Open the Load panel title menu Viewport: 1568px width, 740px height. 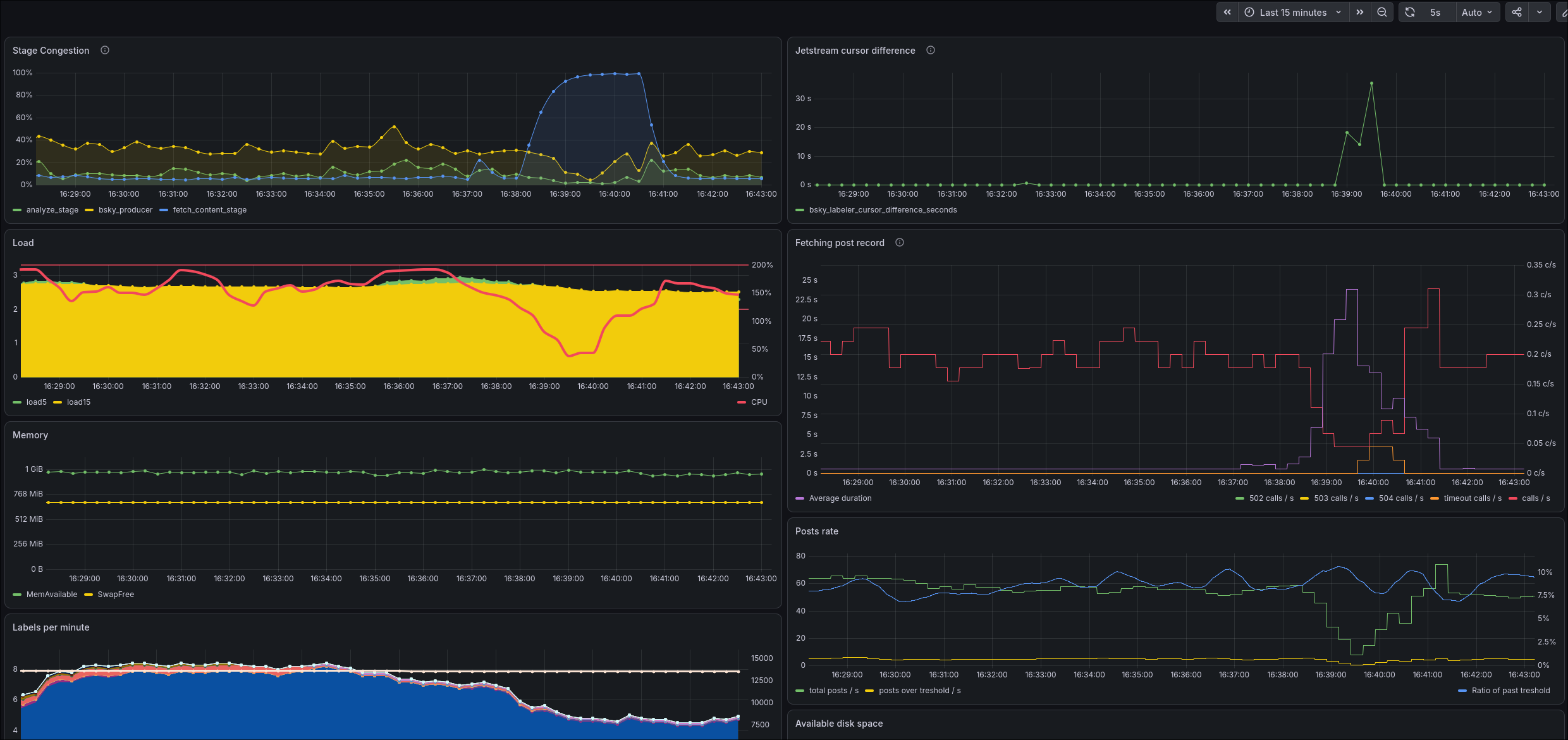23,243
